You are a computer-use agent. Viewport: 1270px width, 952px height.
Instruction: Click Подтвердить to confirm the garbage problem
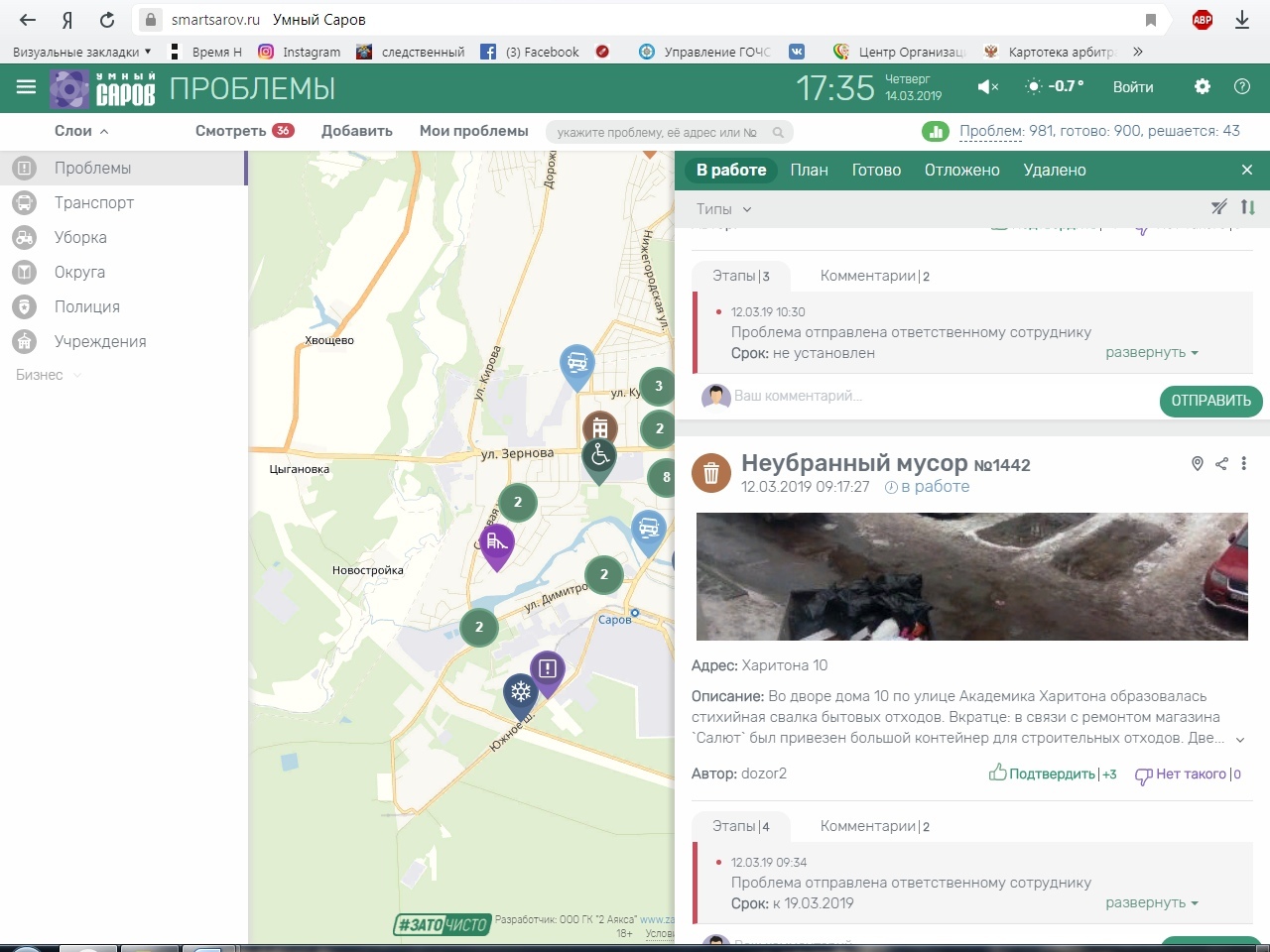point(1051,774)
